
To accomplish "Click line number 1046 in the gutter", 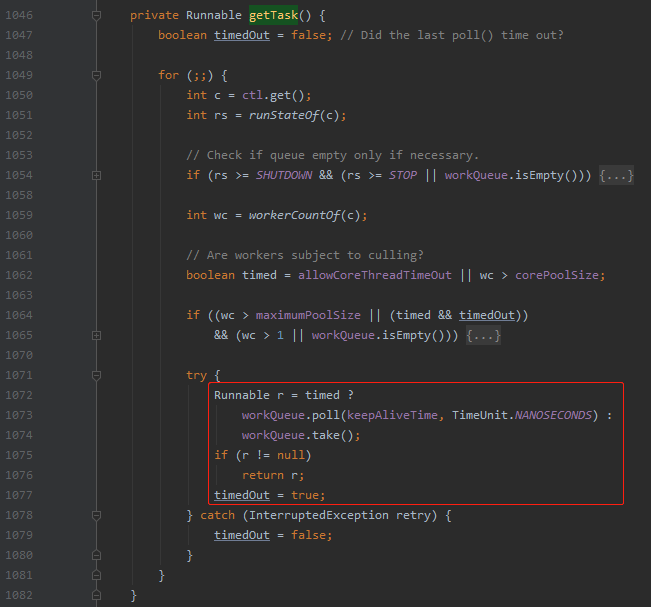I will [x=19, y=15].
